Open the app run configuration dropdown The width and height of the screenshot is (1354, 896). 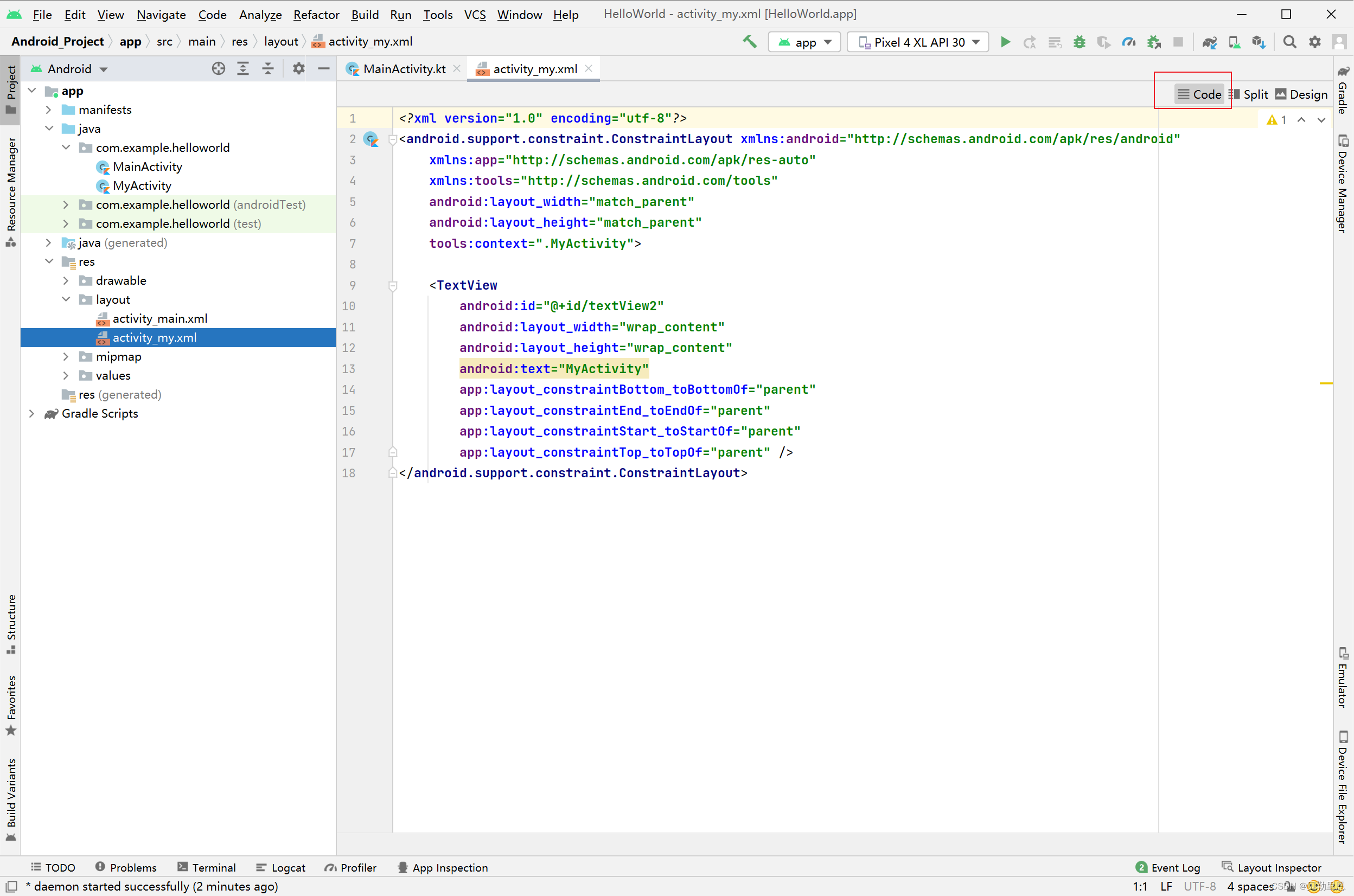[804, 42]
